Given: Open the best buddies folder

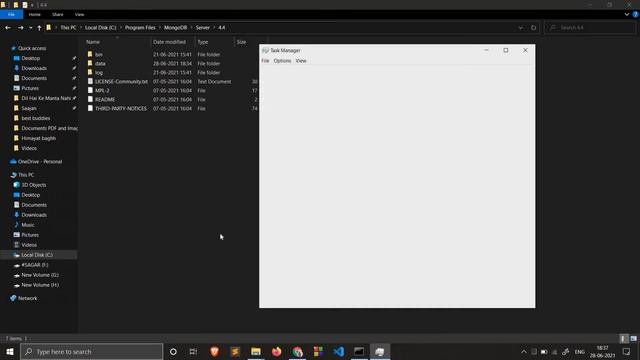Looking at the screenshot, I should 36,118.
